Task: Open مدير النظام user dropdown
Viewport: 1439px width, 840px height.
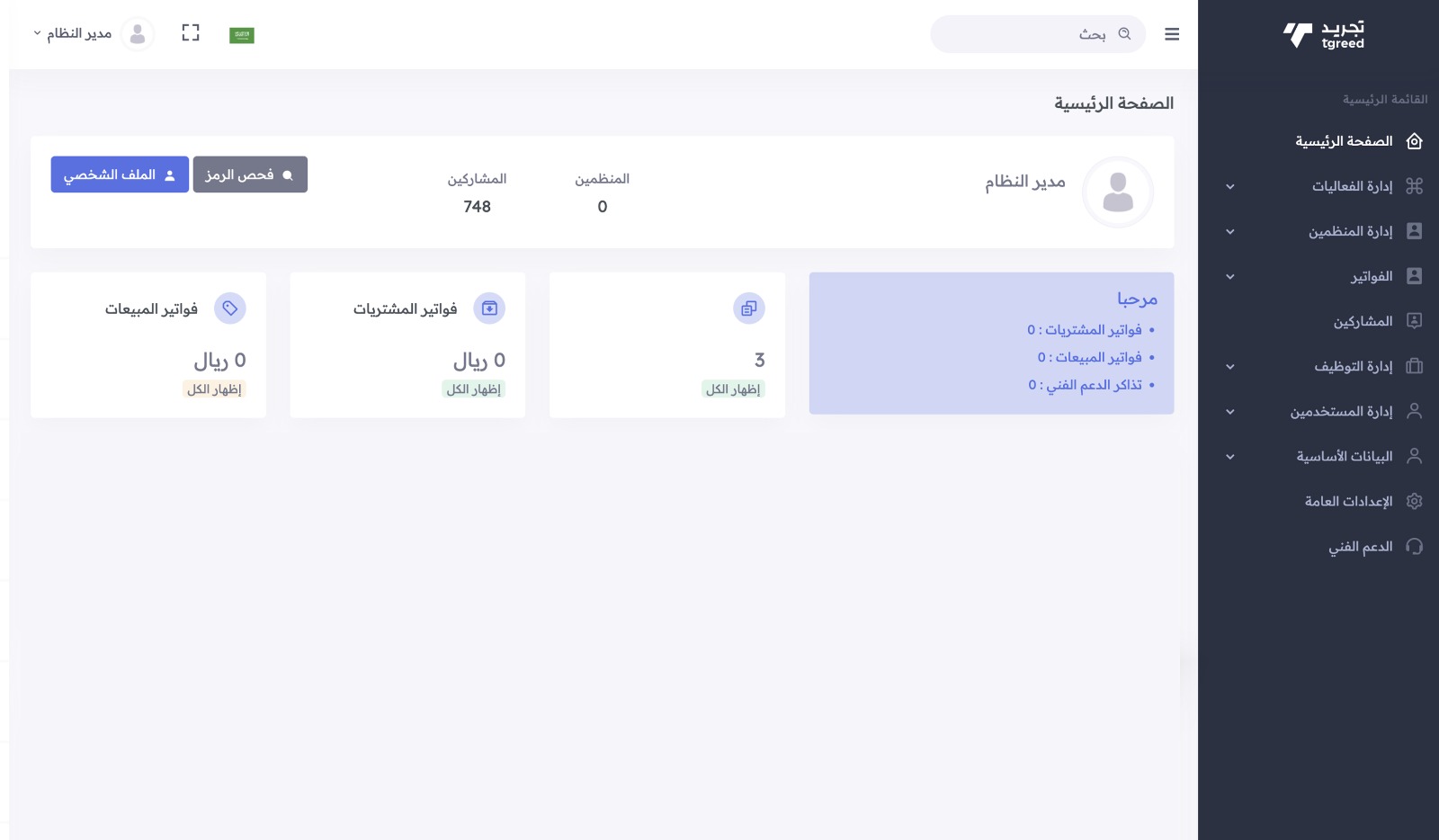Action: coord(73,34)
